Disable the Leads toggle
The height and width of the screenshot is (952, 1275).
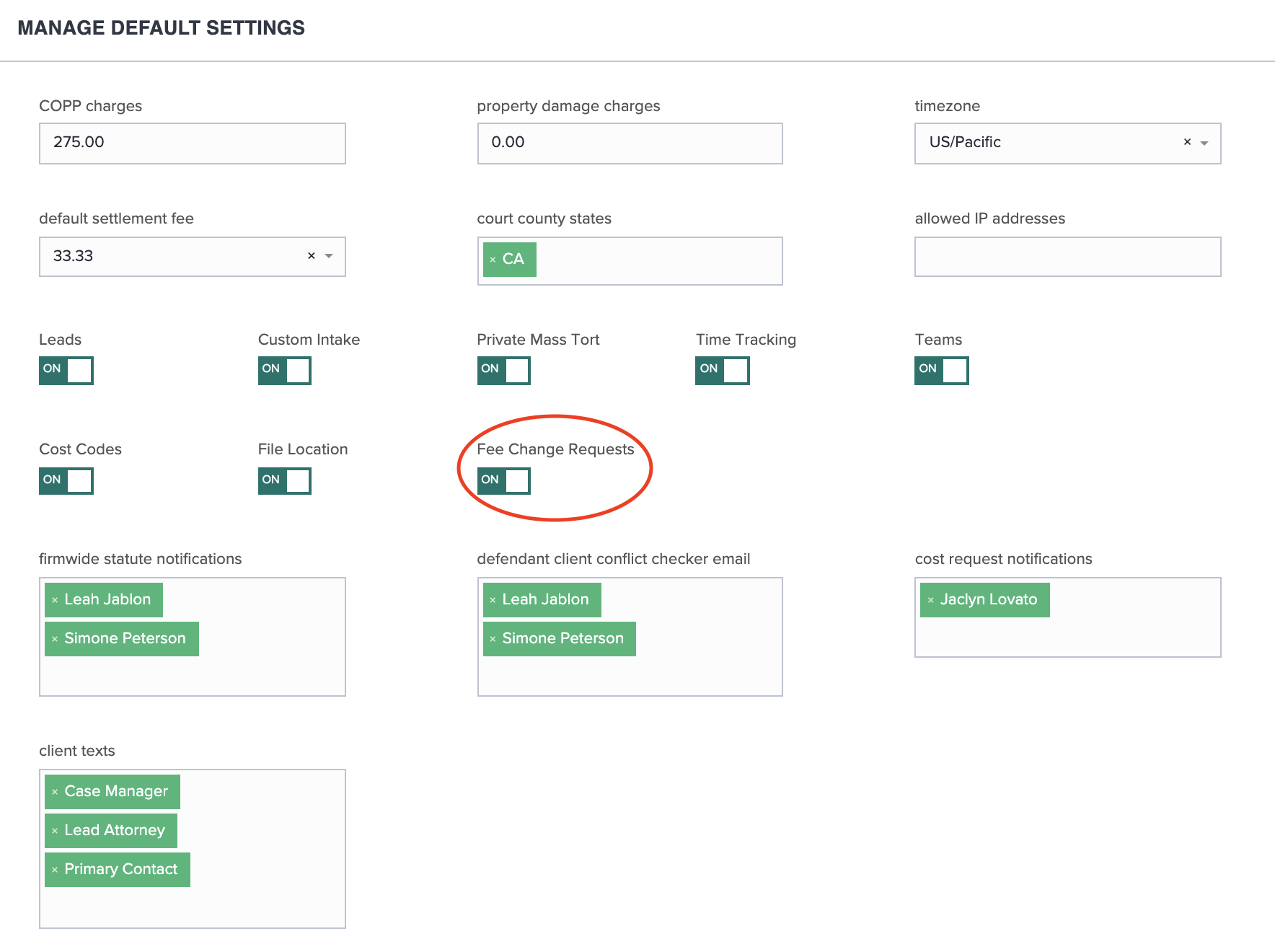pos(66,370)
